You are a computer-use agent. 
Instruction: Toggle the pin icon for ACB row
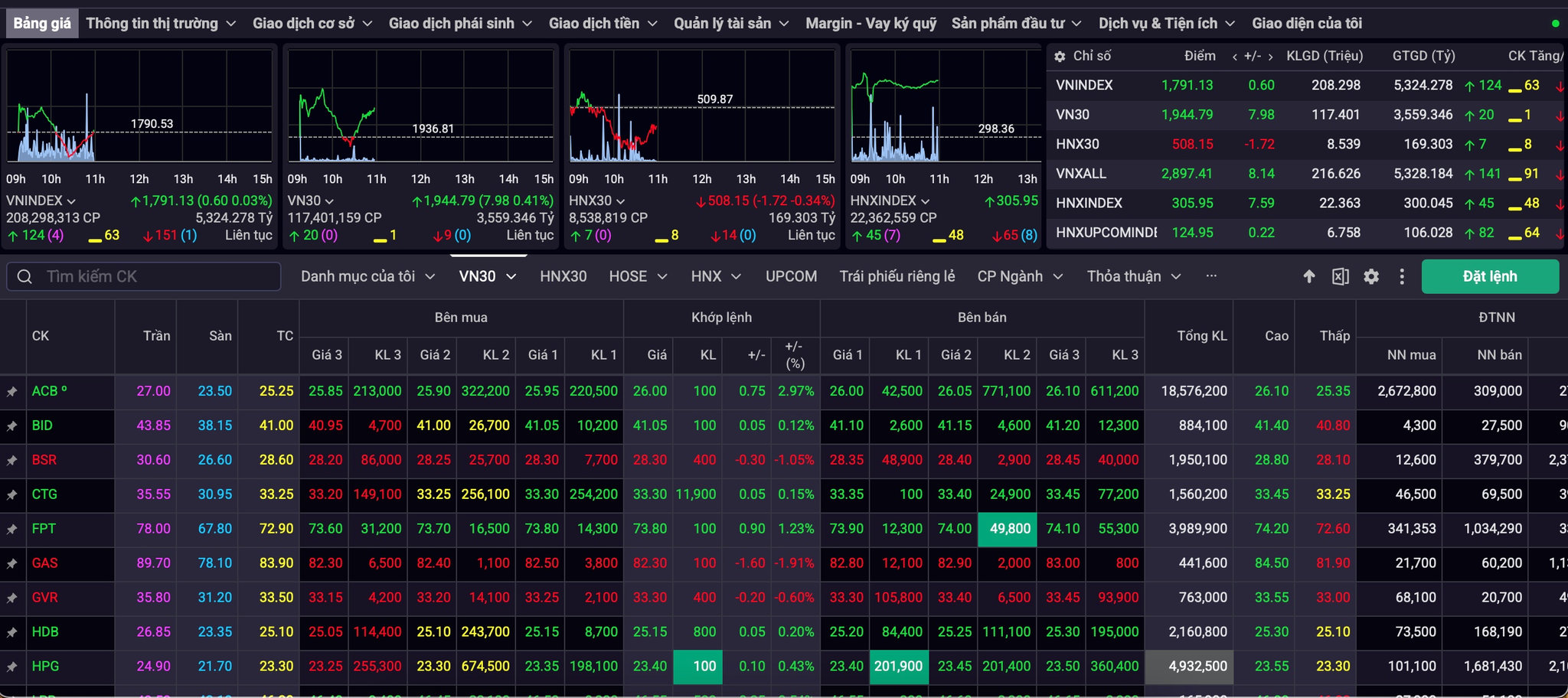tap(12, 392)
